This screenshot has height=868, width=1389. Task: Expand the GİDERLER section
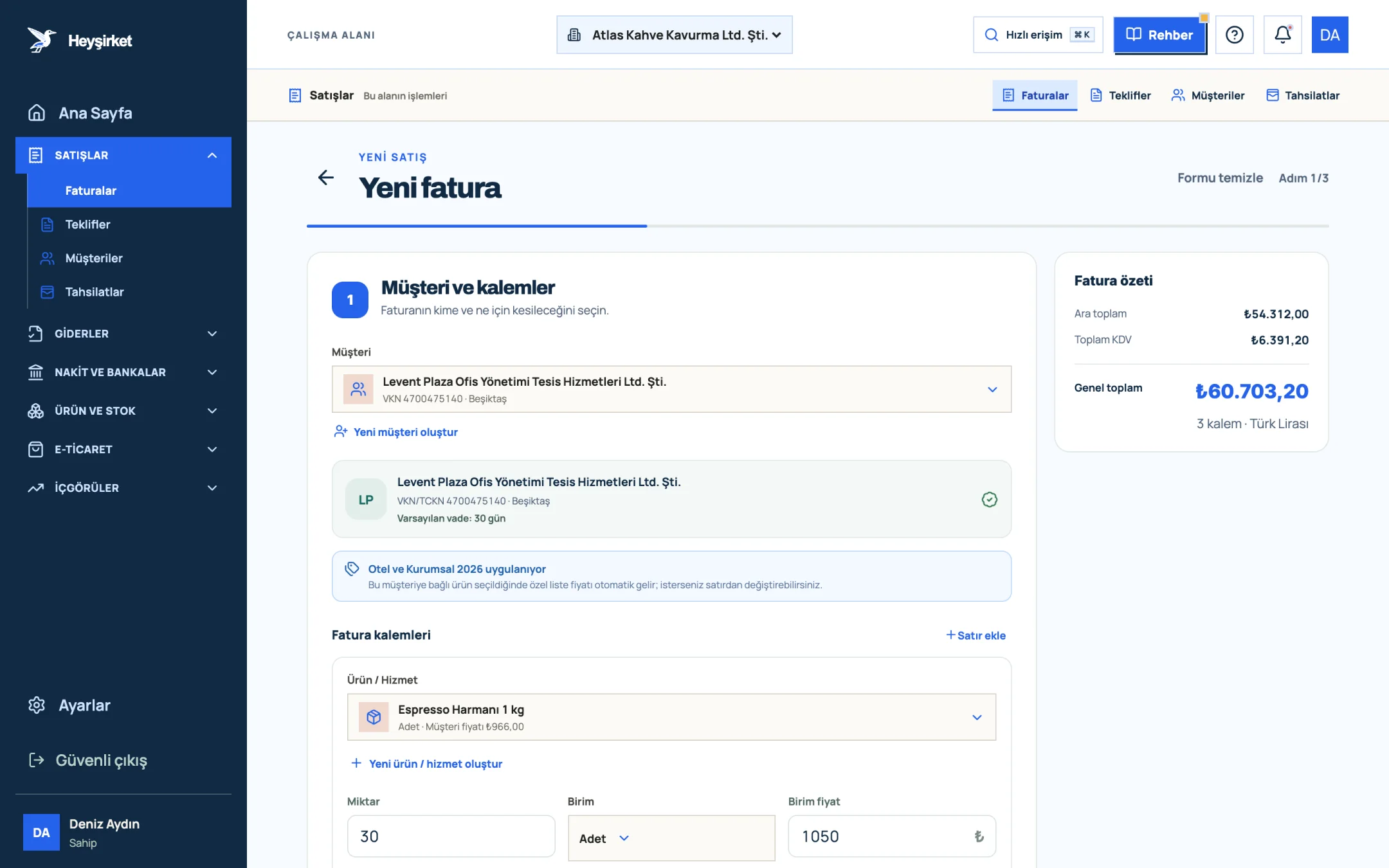(123, 334)
